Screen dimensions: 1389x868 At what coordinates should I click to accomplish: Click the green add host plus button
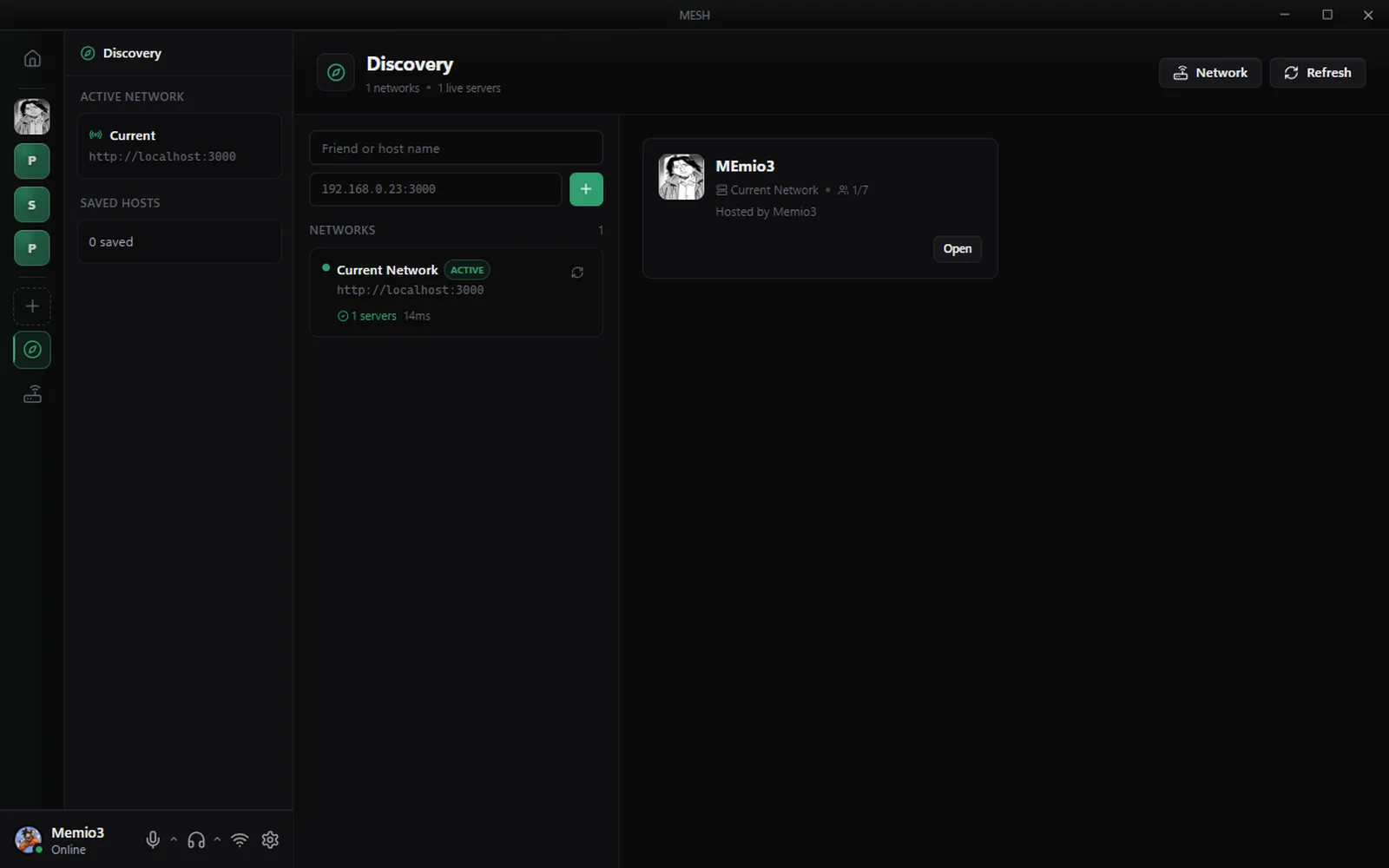pos(586,189)
